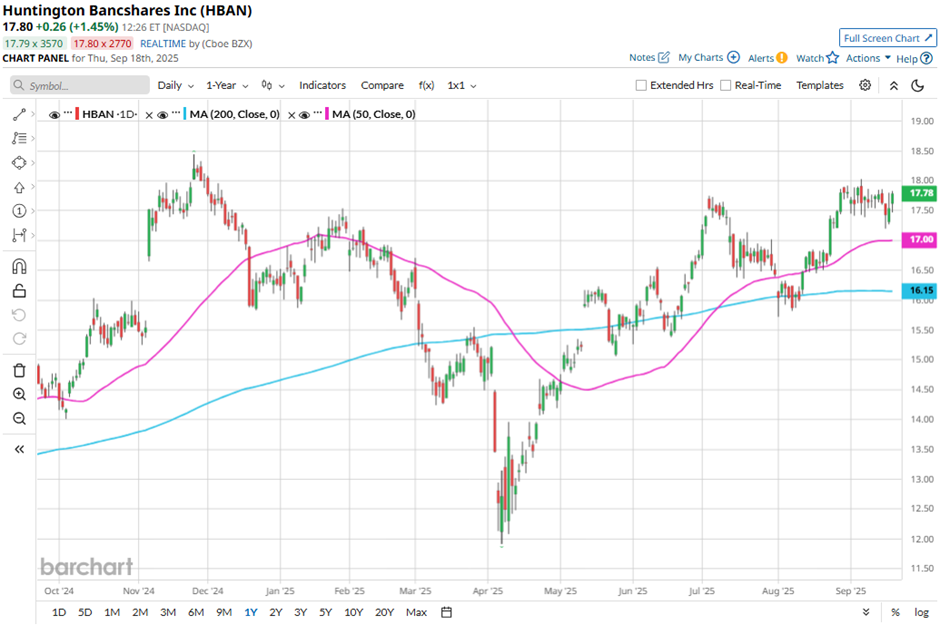Screen dimensions: 940x625
Task: Remove the MA 200 indicator
Action: click(x=149, y=115)
